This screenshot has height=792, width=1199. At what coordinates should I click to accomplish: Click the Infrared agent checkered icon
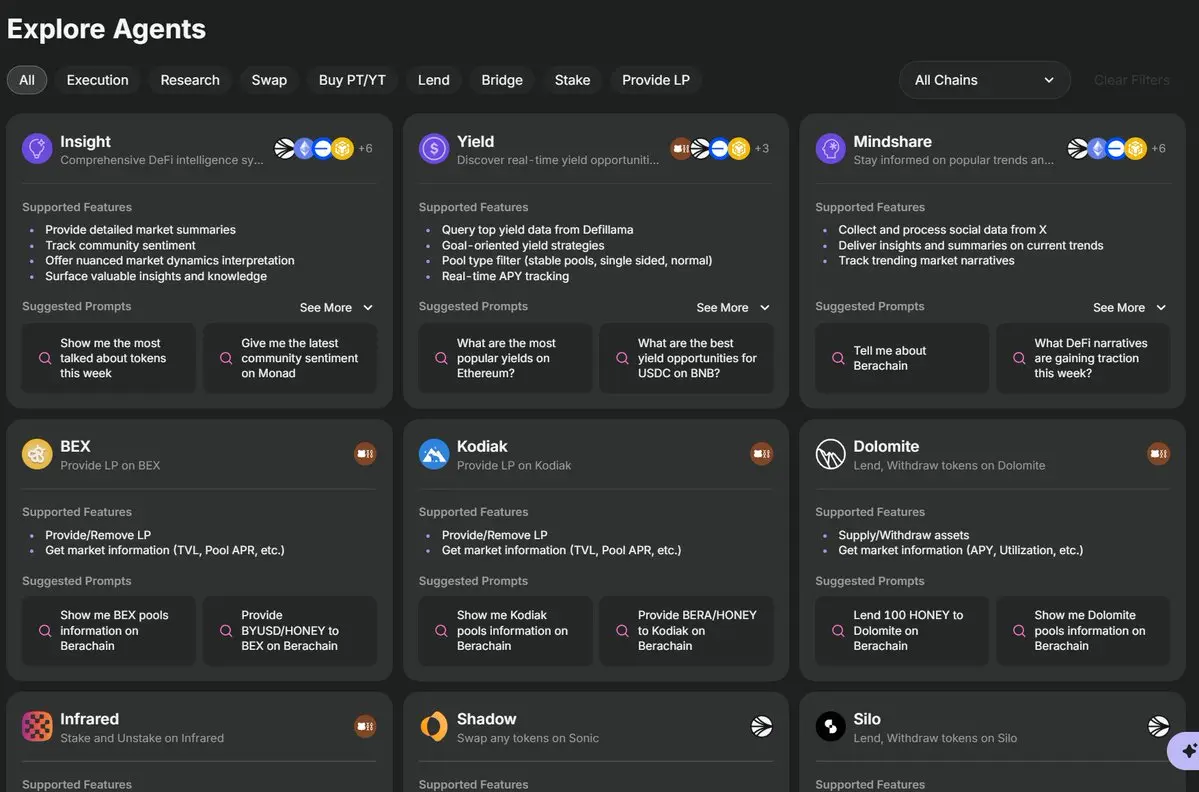[x=37, y=726]
